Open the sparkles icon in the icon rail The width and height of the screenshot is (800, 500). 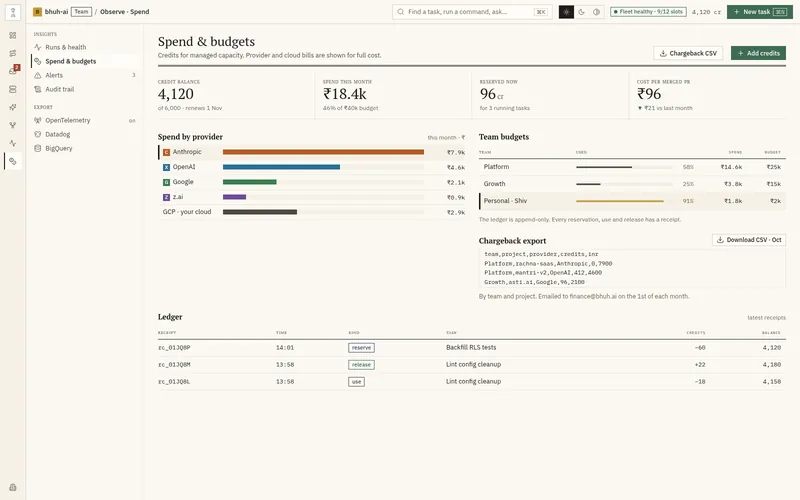click(x=13, y=107)
